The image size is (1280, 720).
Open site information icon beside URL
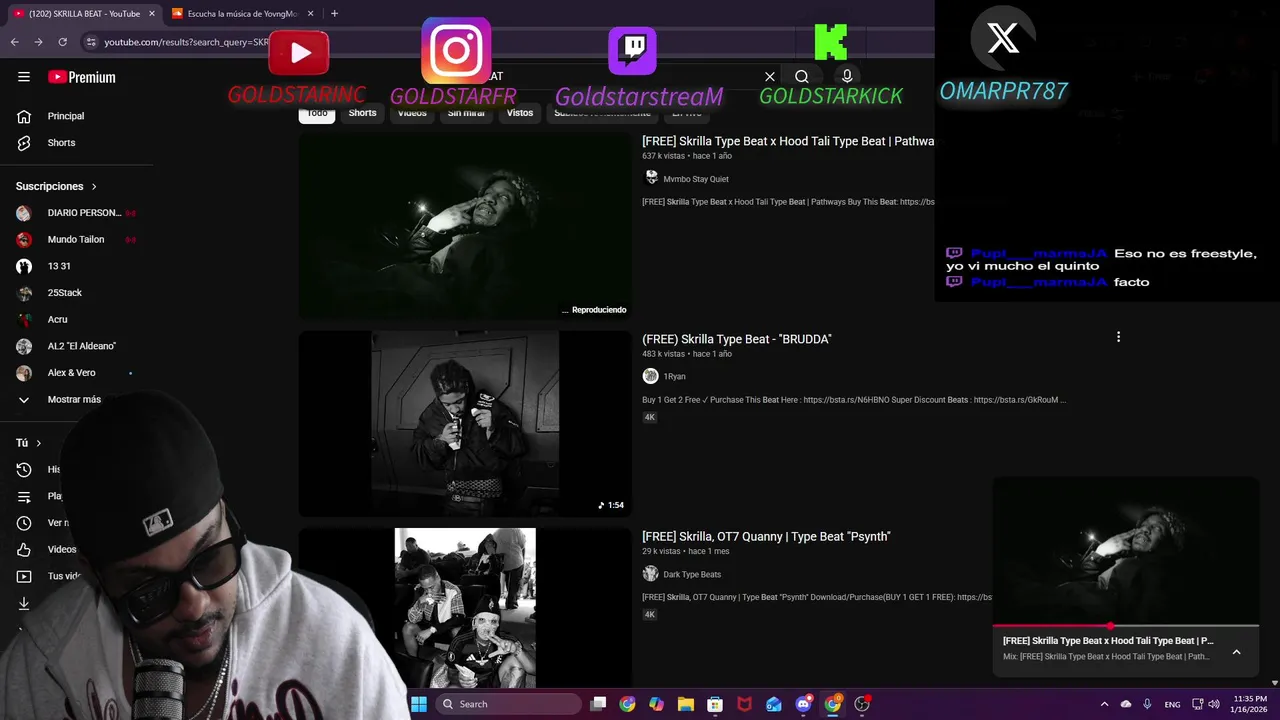[91, 42]
